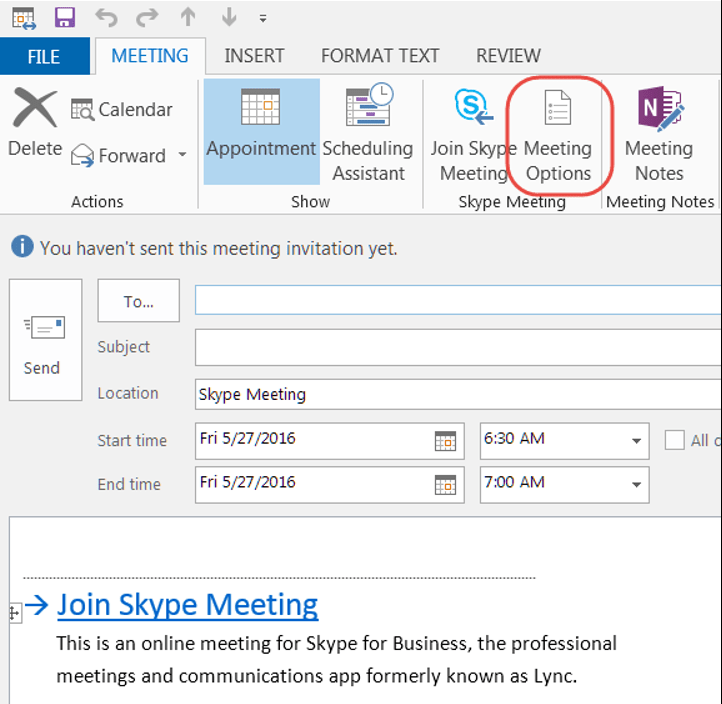This screenshot has height=704, width=722.
Task: Open the REVIEW ribbon tab
Action: (508, 56)
